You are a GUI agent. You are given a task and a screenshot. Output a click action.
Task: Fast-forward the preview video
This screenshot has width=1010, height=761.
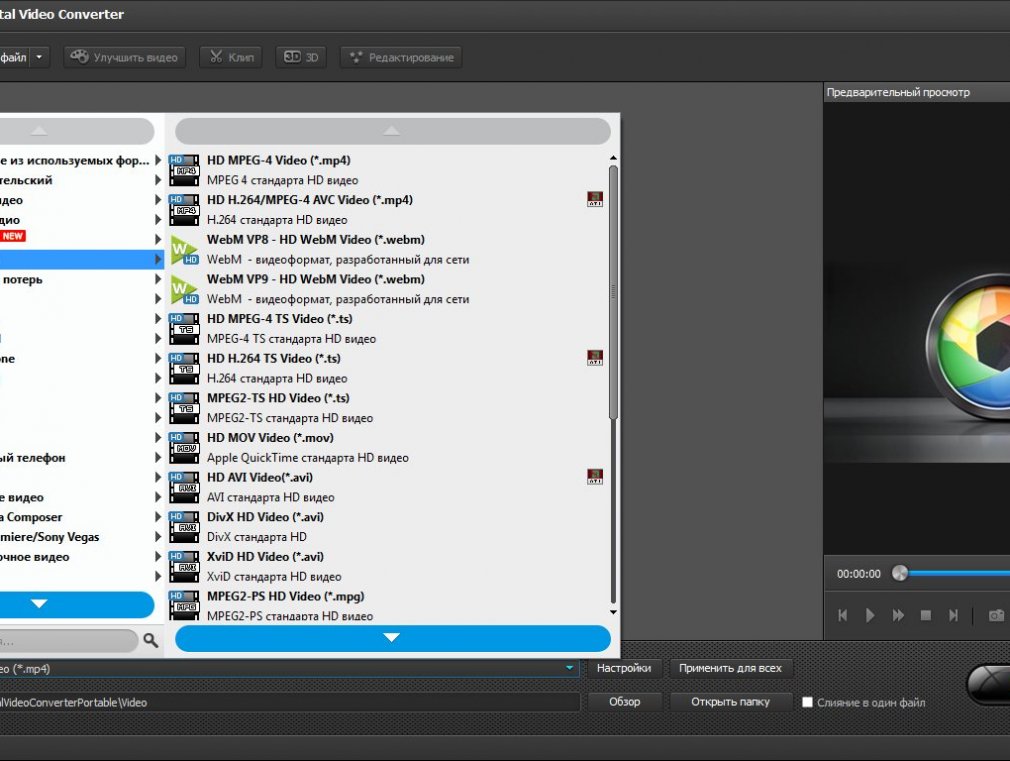click(x=898, y=615)
